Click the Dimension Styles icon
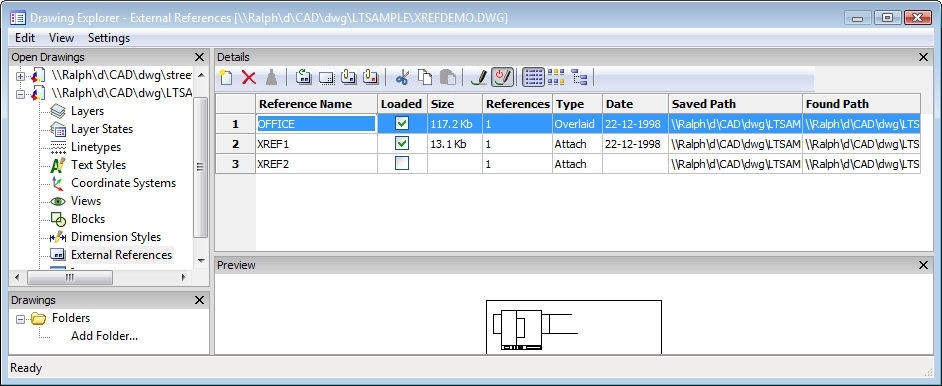942x386 pixels. [58, 237]
